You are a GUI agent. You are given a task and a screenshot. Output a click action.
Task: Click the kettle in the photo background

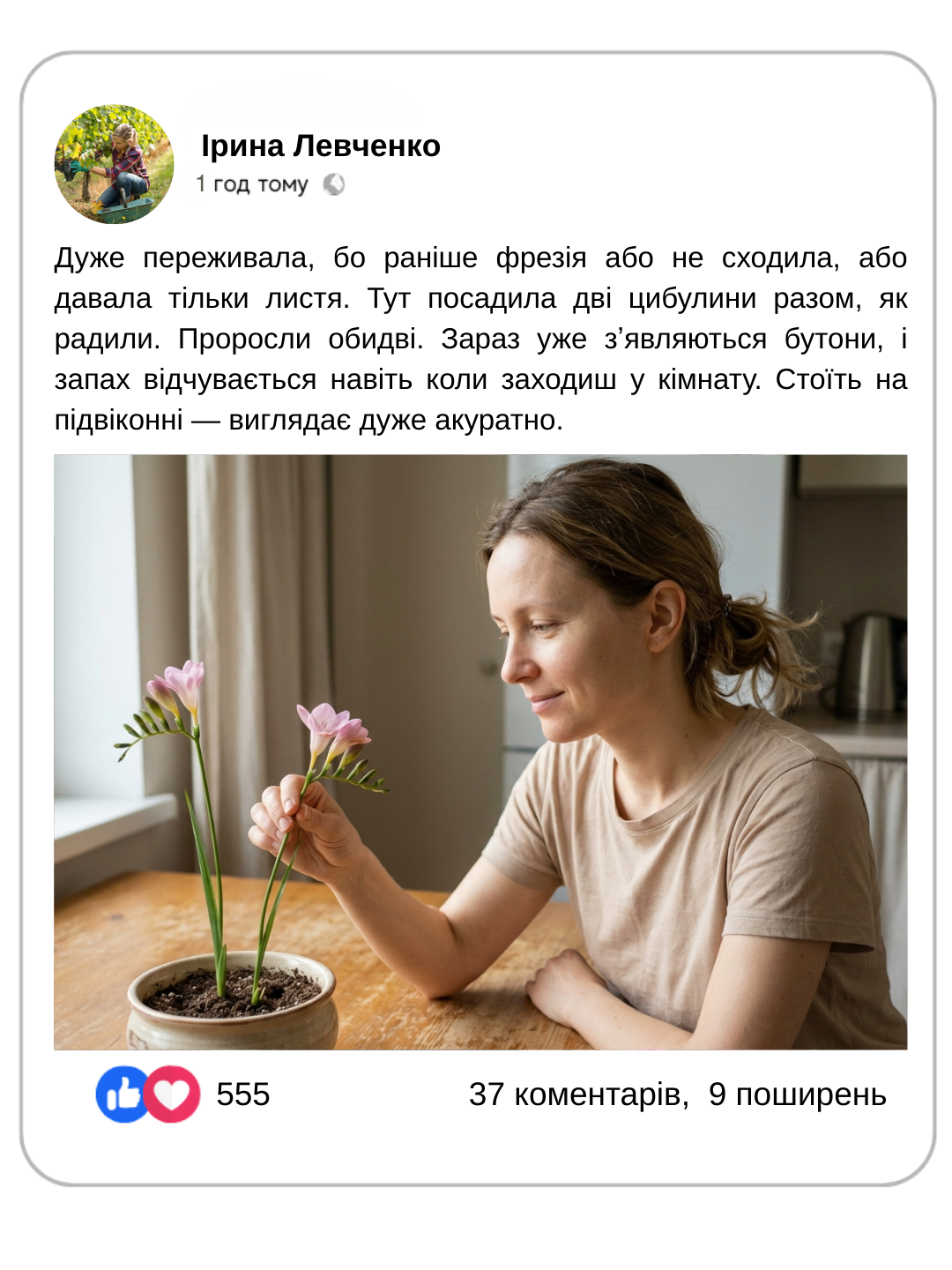click(x=872, y=665)
